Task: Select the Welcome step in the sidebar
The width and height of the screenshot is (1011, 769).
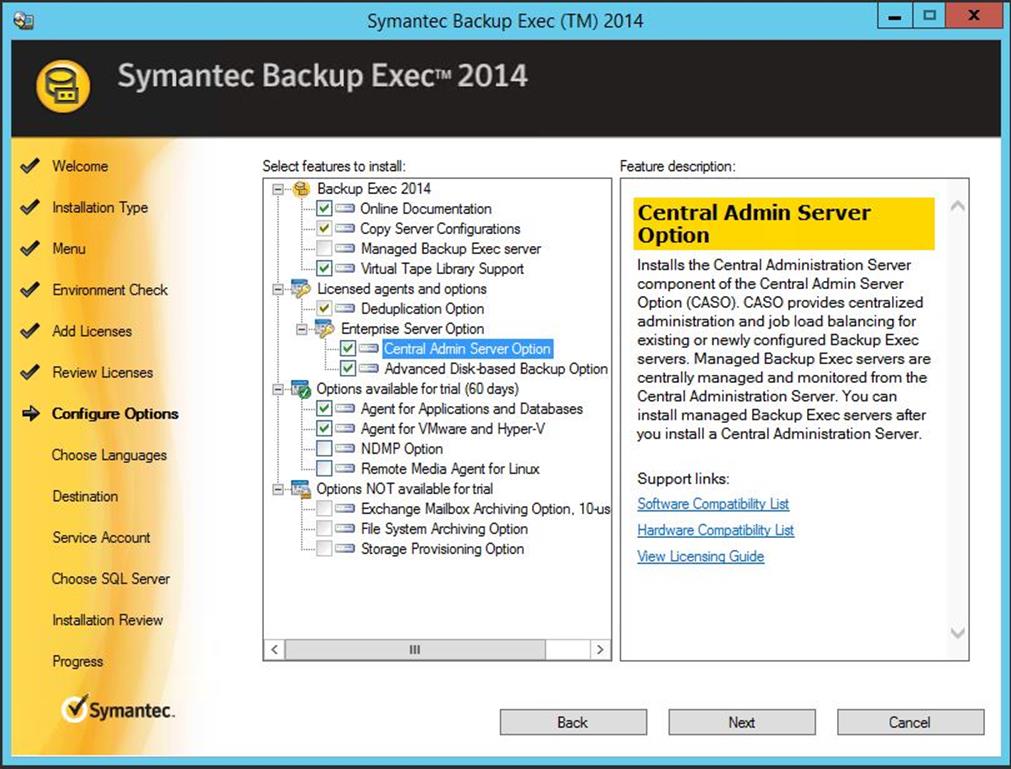Action: 80,166
